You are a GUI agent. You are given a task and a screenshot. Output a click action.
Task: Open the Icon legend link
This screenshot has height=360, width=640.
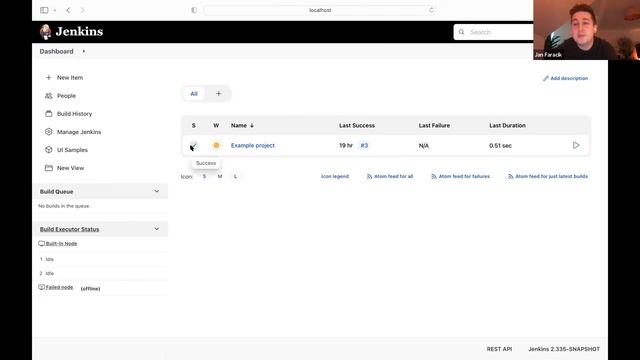[335, 176]
